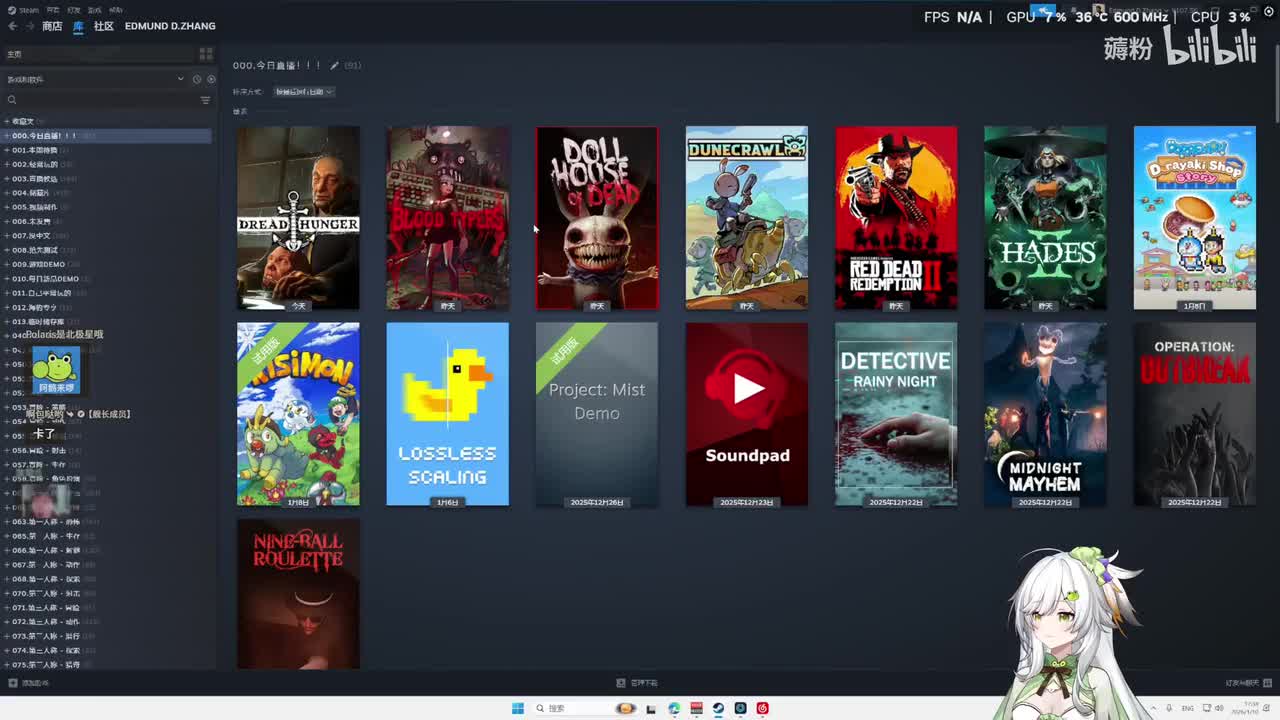The width and height of the screenshot is (1280, 720).
Task: Click the play-ready filter icon
Action: [x=210, y=79]
